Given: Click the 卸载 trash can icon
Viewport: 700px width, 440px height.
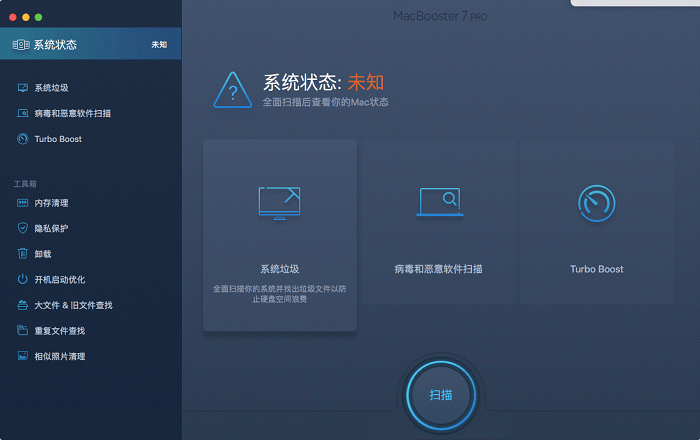Looking at the screenshot, I should (x=22, y=253).
